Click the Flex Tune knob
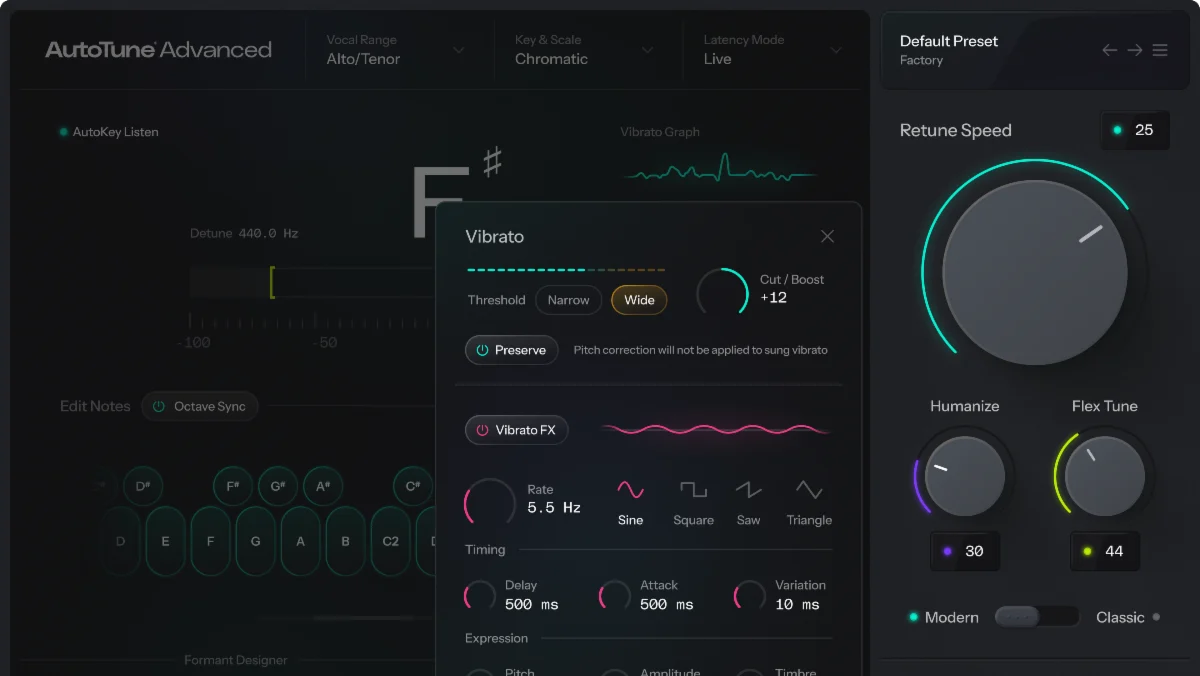 click(1105, 475)
